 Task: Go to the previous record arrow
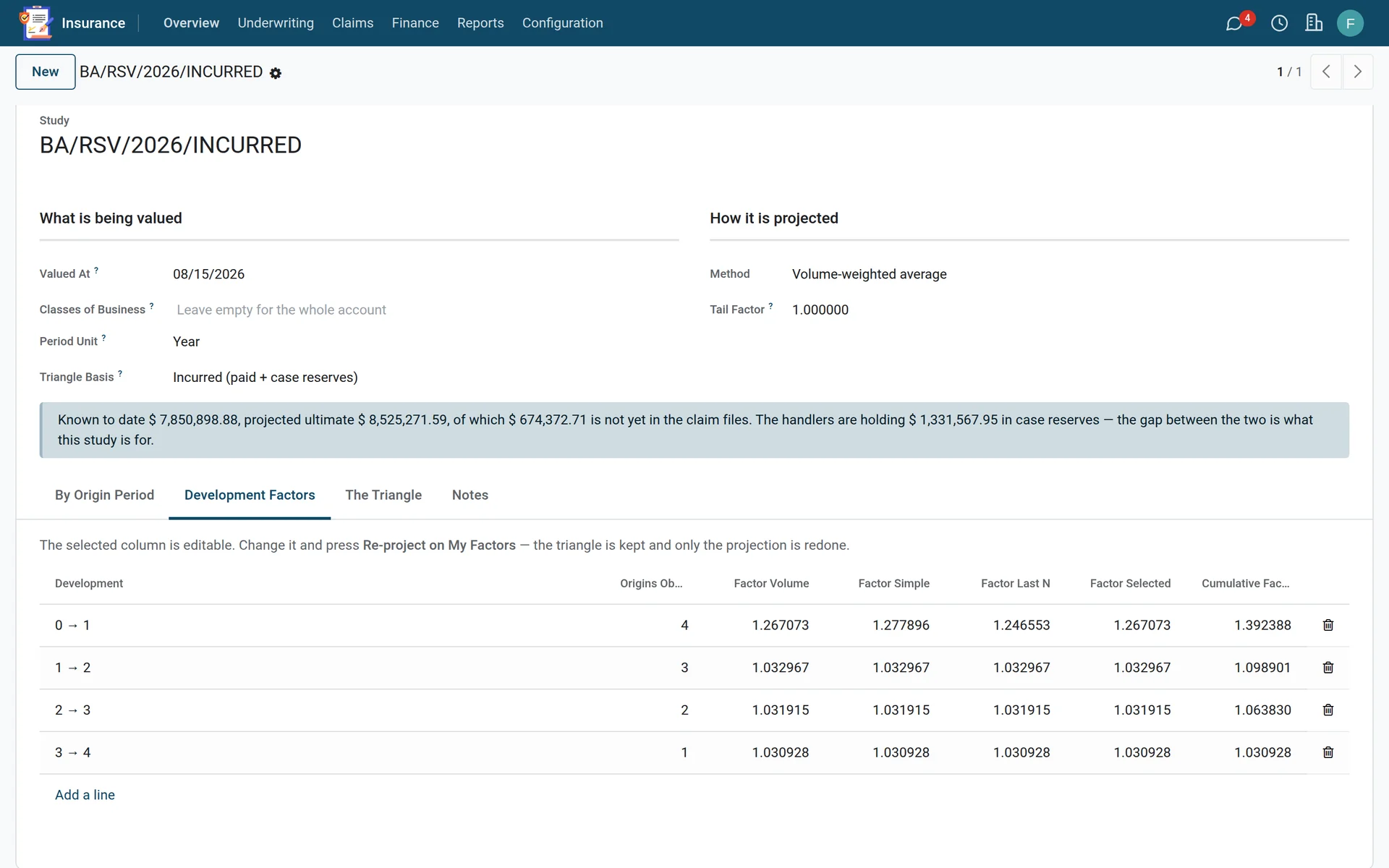1326,72
